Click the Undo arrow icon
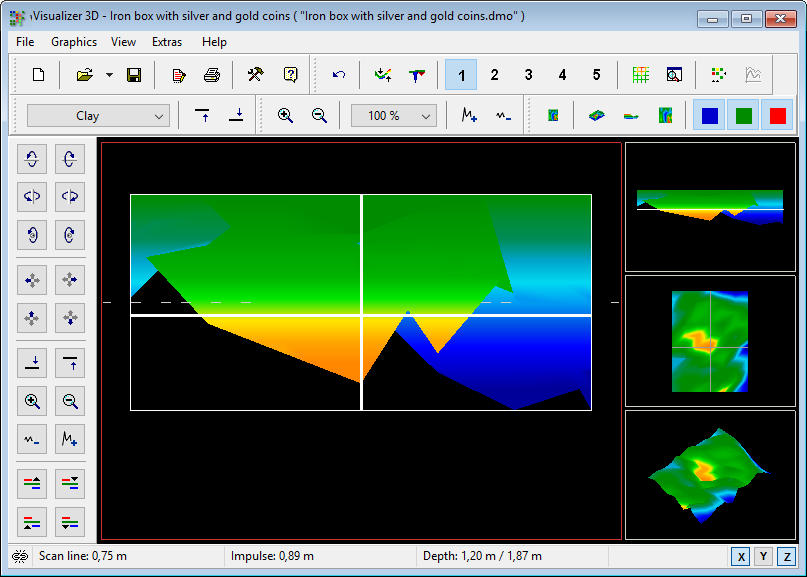The width and height of the screenshot is (807, 577). coord(339,75)
